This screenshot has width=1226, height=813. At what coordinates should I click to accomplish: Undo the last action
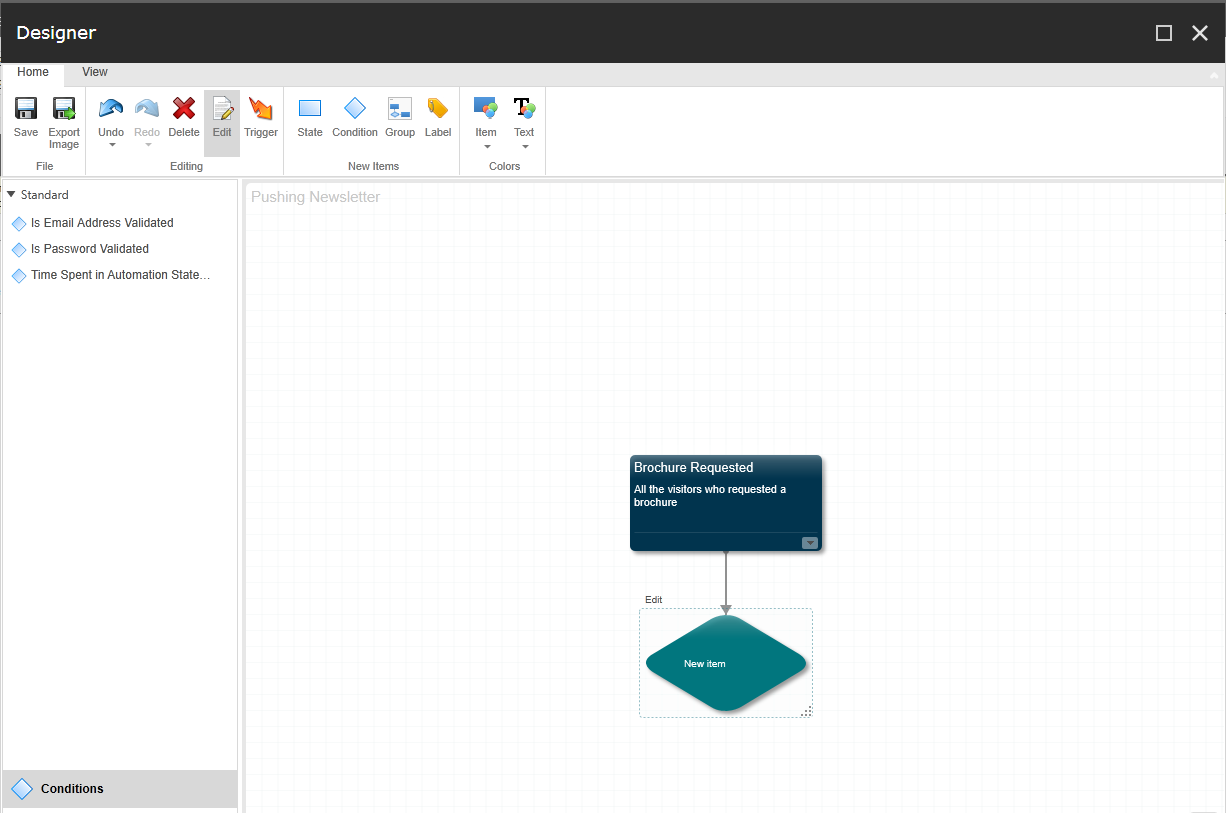tap(111, 117)
